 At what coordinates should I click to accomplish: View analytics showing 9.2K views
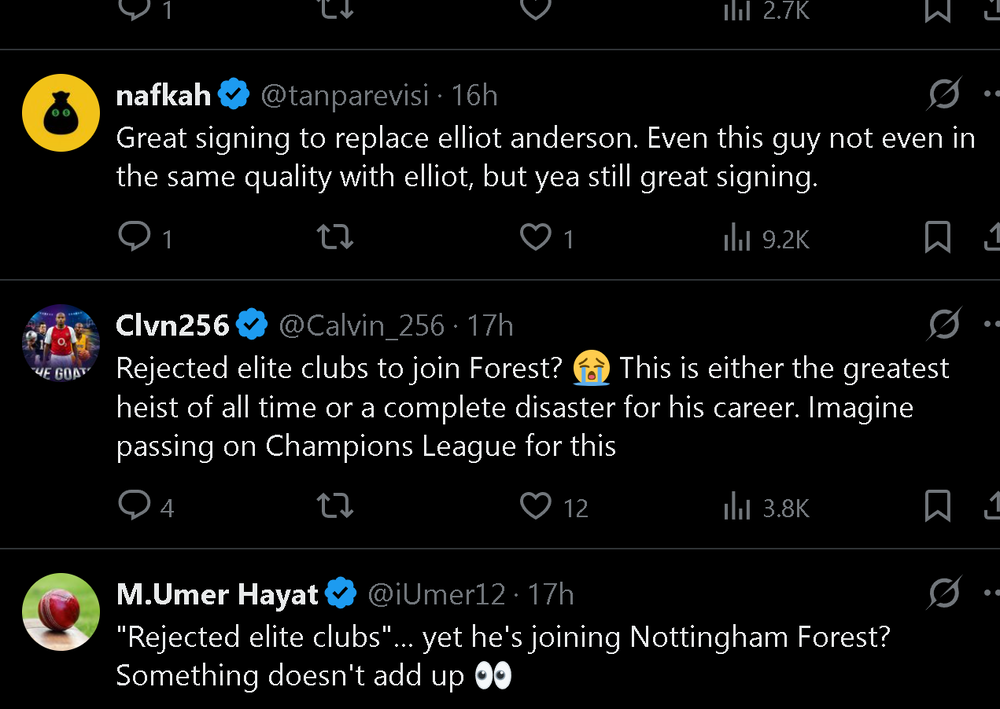(767, 238)
